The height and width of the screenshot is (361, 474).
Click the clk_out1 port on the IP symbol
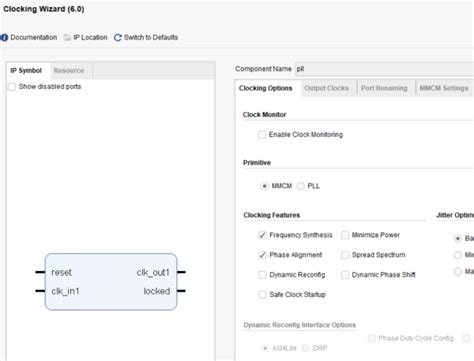tap(153, 272)
